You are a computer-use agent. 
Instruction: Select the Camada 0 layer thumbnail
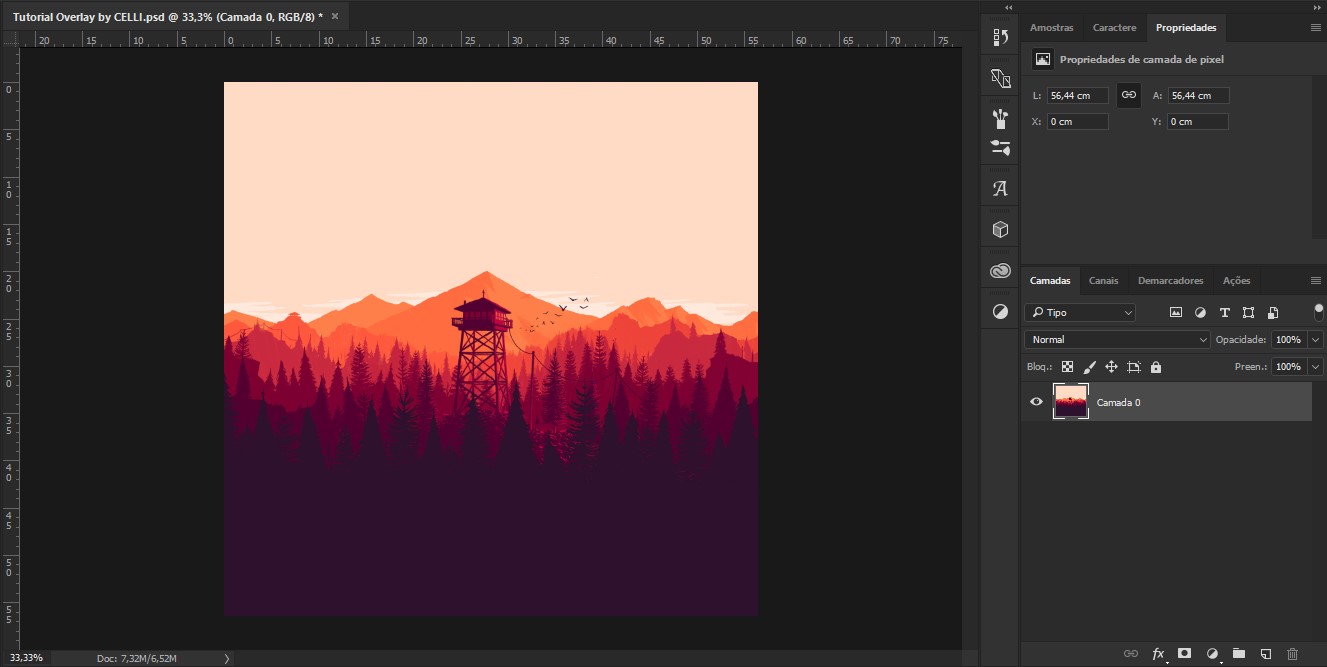coord(1071,402)
